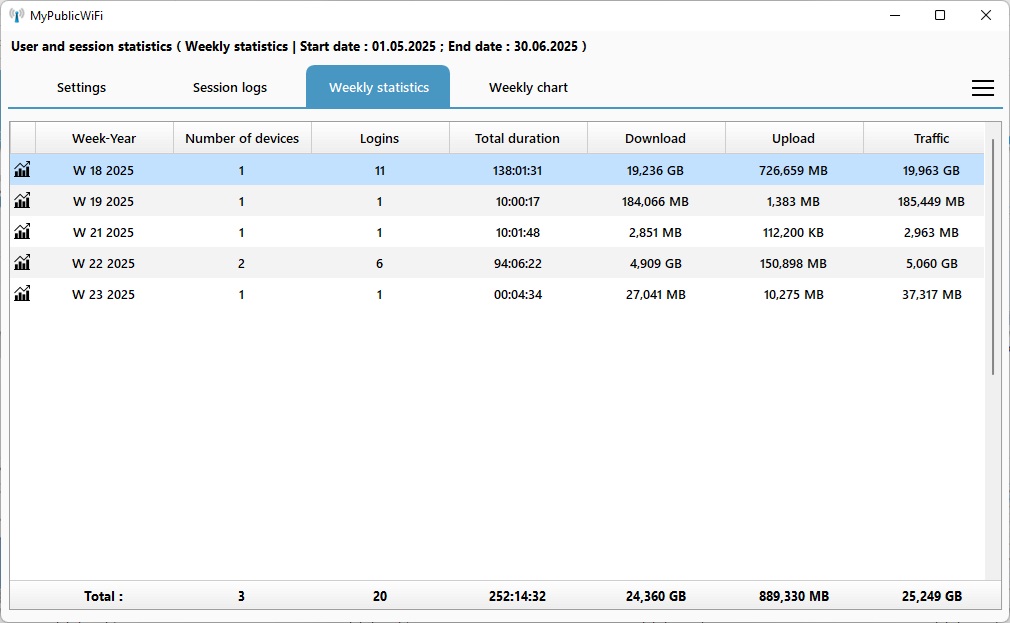Click the MyPublicWiFi app icon in title bar
This screenshot has width=1010, height=623.
[17, 15]
